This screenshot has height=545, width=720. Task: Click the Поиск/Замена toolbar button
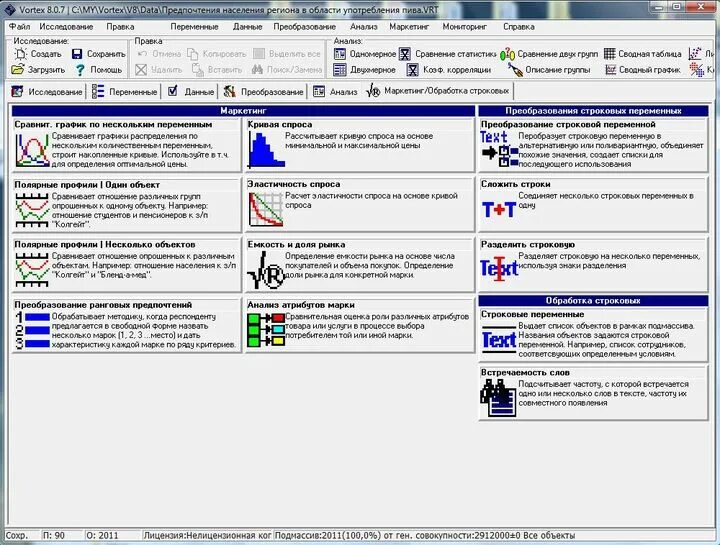(287, 70)
